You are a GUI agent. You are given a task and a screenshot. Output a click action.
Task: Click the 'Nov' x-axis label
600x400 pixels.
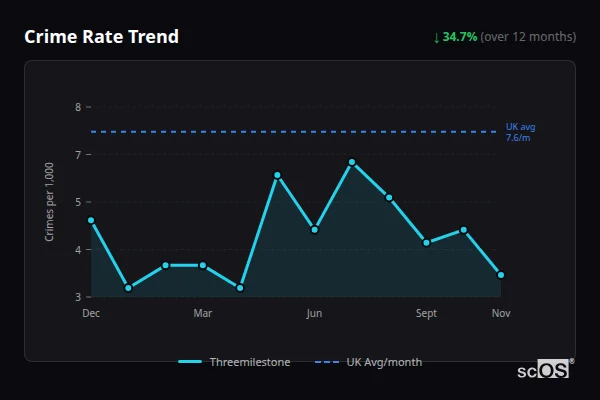pyautogui.click(x=501, y=313)
